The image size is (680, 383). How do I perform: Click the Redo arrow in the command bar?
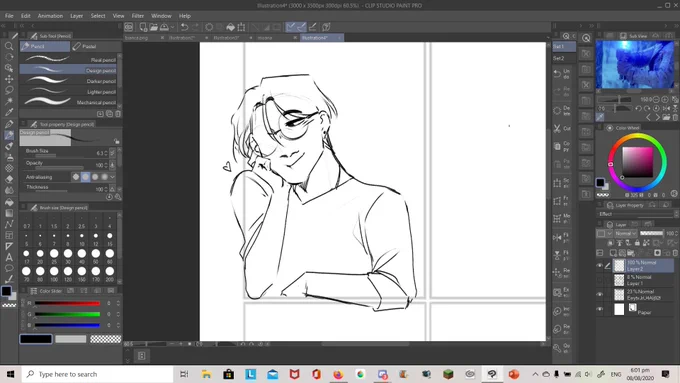click(x=195, y=27)
